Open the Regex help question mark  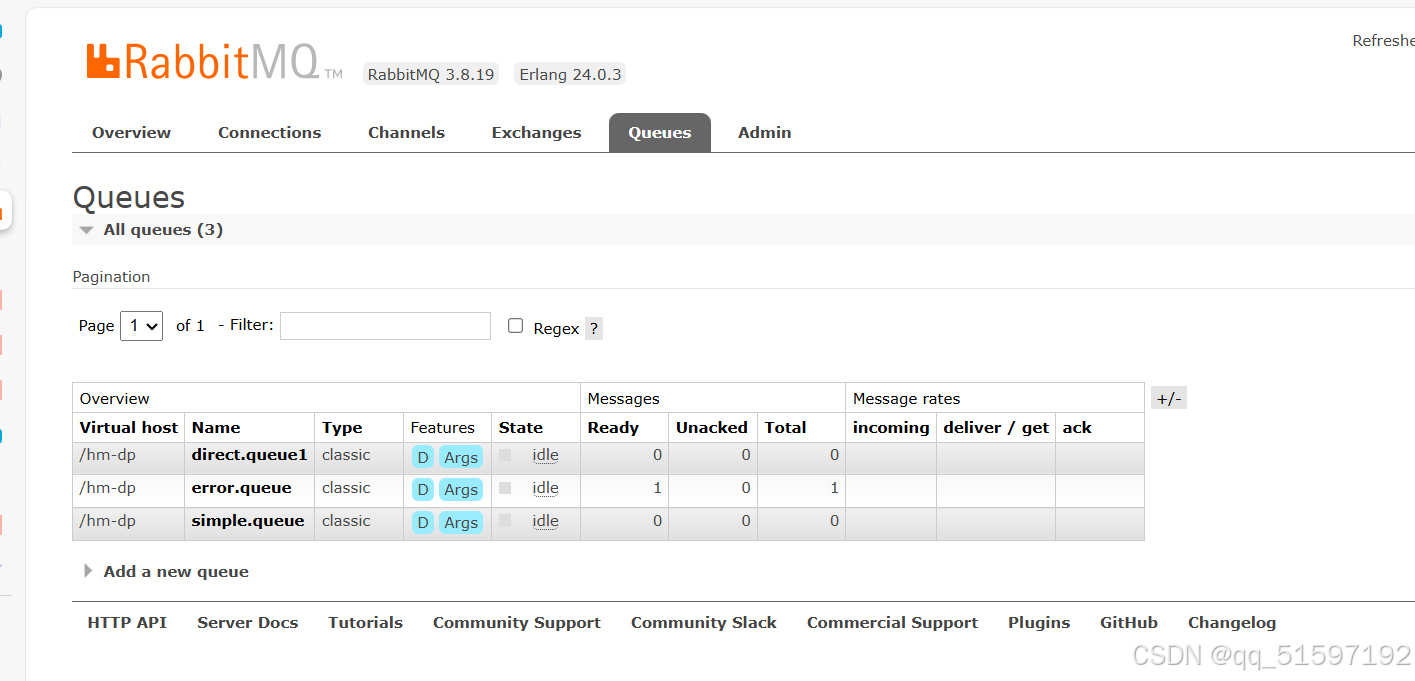(x=594, y=328)
